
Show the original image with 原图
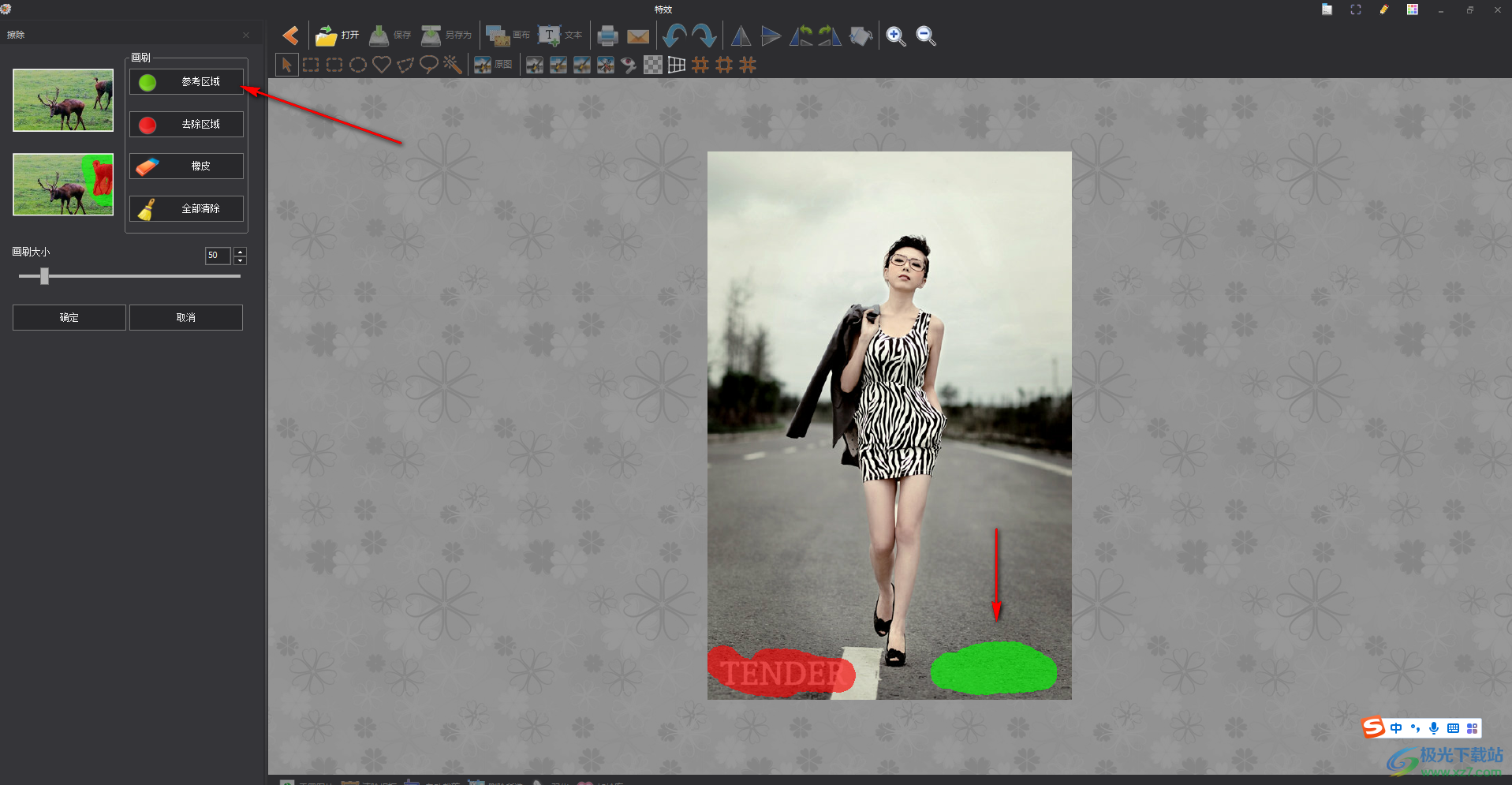pyautogui.click(x=493, y=65)
